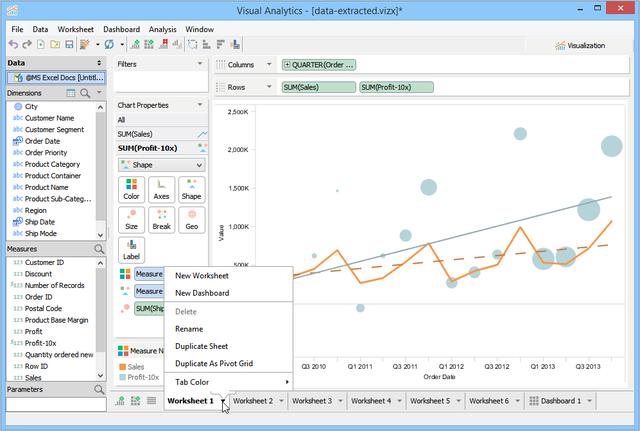The image size is (640, 431).
Task: Select Duplicate As Pivot Grid
Action: pyautogui.click(x=214, y=363)
